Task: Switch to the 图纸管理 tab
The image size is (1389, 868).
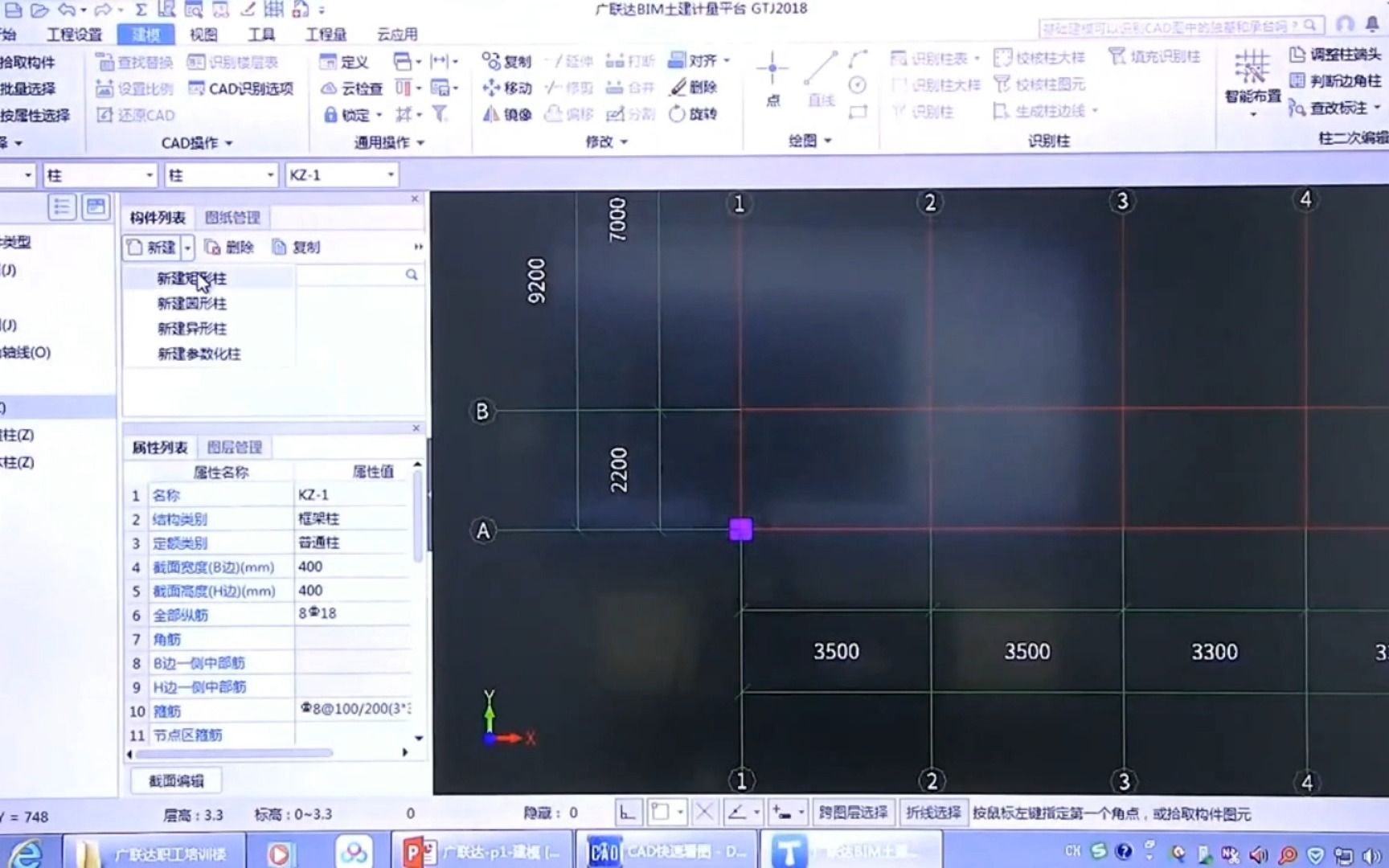Action: pyautogui.click(x=232, y=218)
